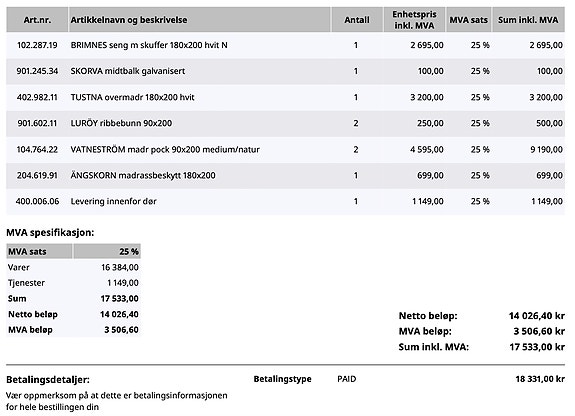Click the Enhetspris inkl. MVA header
Viewport: 575px width, 416px height.
click(x=414, y=20)
